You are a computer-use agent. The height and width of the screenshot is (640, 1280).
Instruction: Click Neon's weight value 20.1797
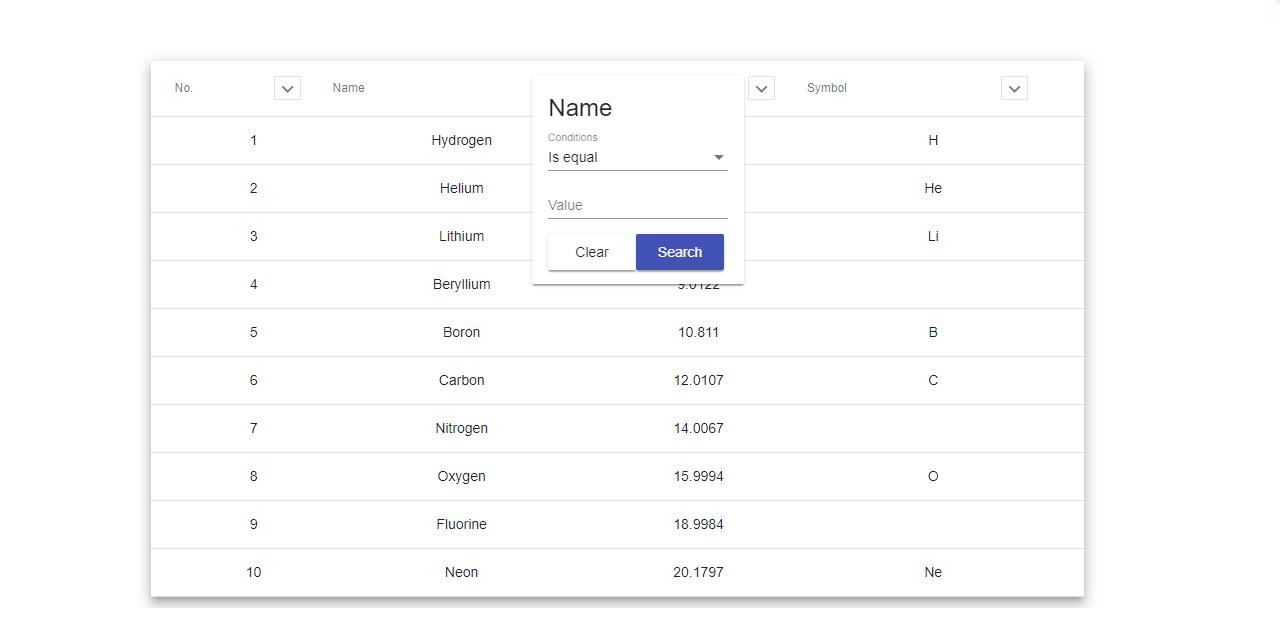tap(698, 572)
